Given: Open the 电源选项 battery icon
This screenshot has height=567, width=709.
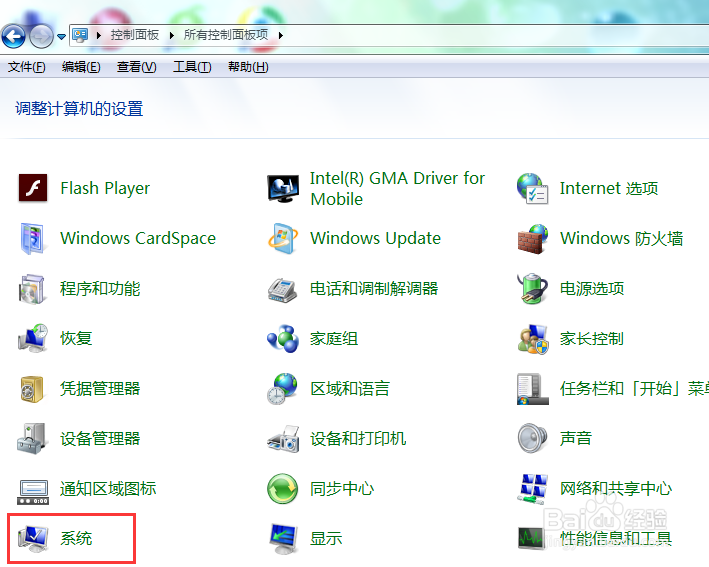Looking at the screenshot, I should tap(532, 288).
